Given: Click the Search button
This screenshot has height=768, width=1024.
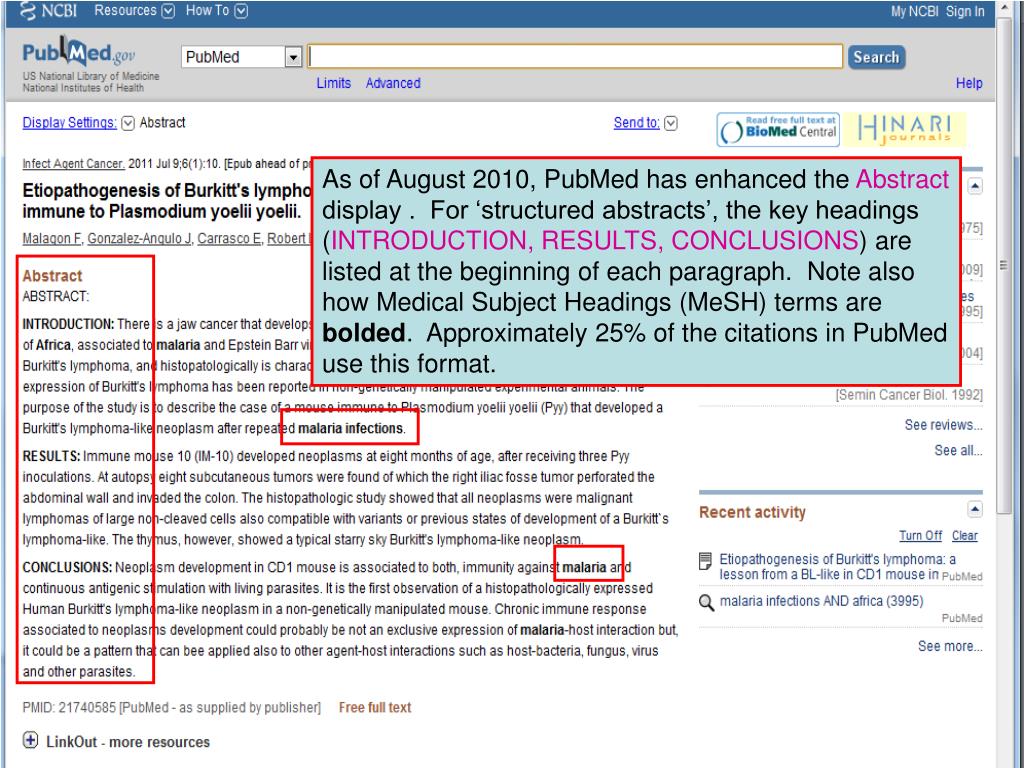Looking at the screenshot, I should point(876,57).
